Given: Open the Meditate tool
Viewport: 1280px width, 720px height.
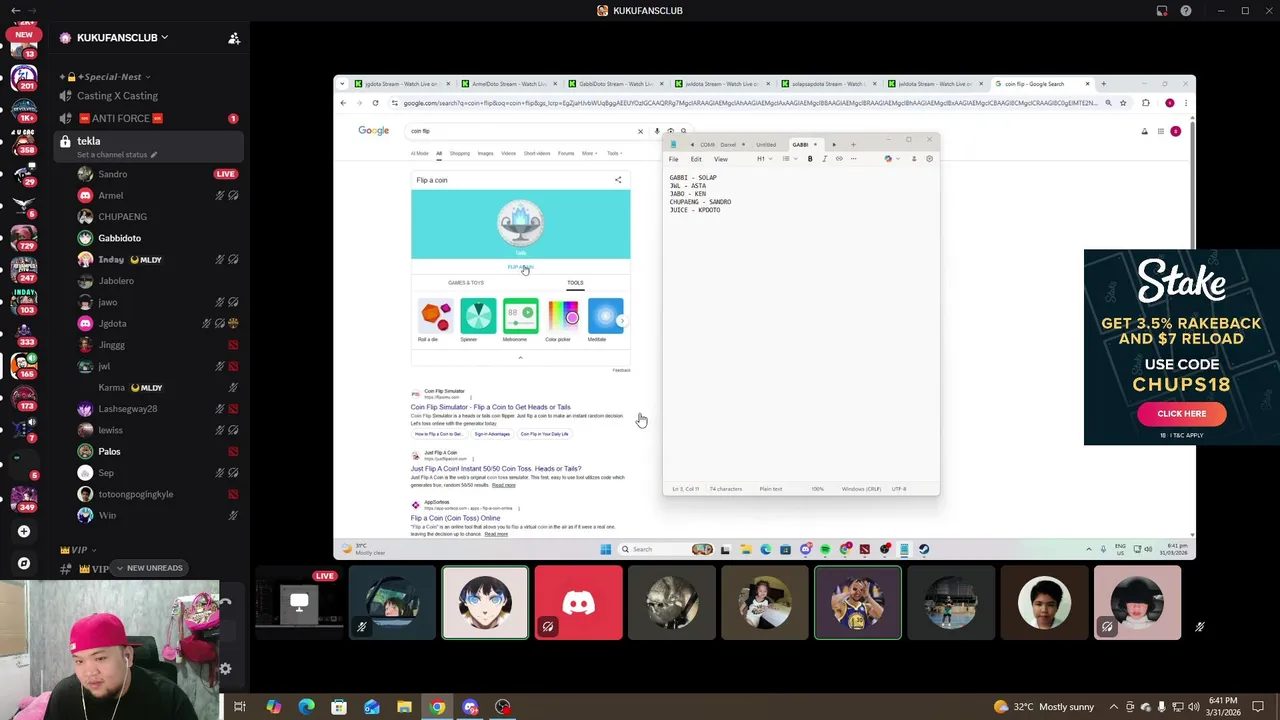Looking at the screenshot, I should [605, 321].
